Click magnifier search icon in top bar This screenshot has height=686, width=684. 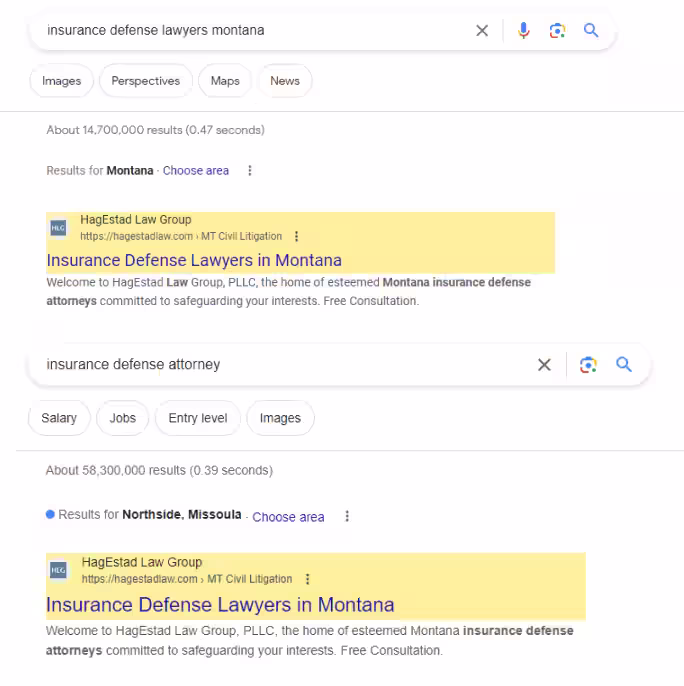coord(591,30)
